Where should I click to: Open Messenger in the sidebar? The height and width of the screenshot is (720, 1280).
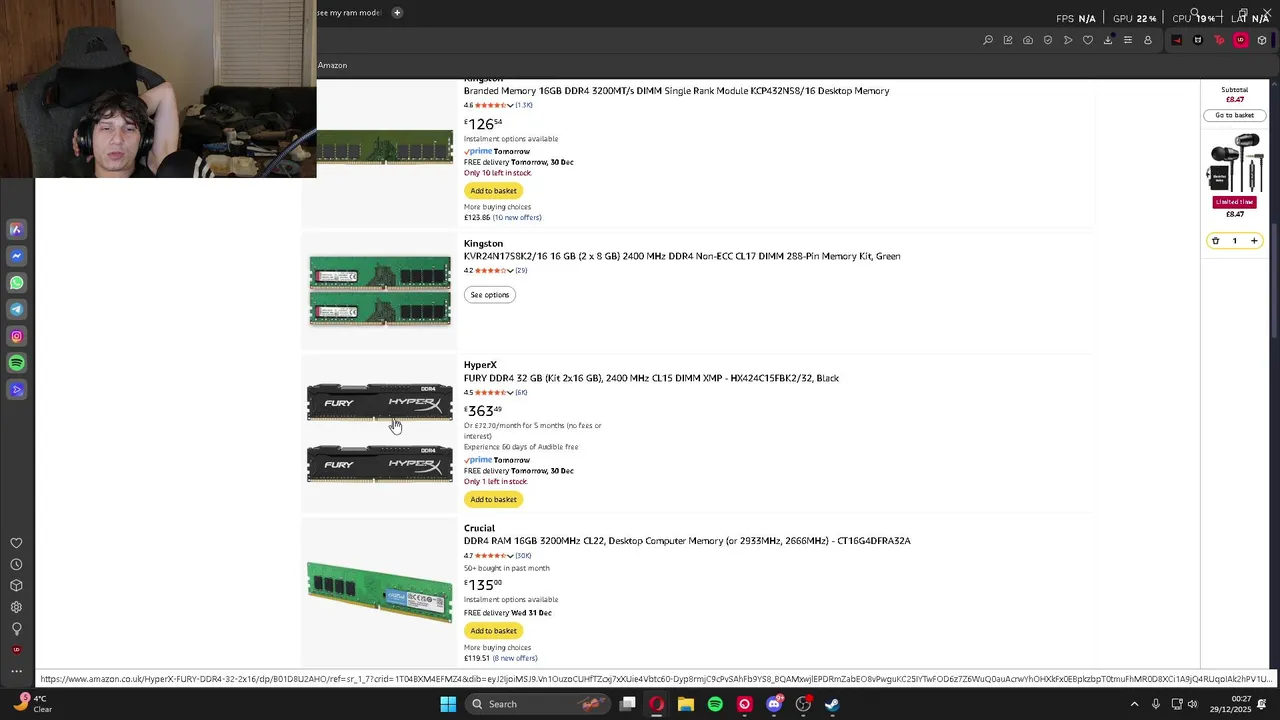(16, 256)
